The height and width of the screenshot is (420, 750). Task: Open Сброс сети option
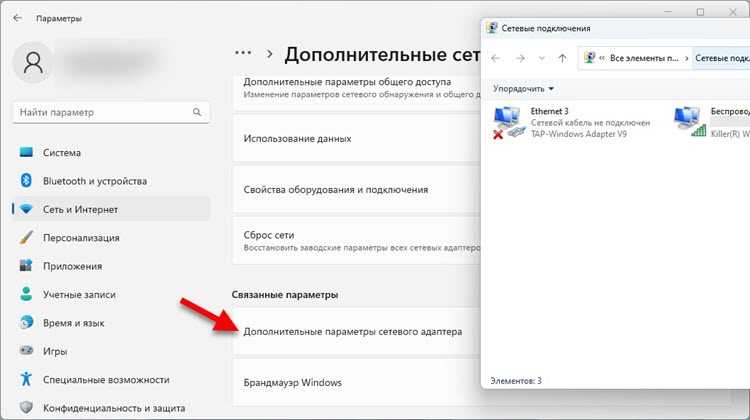tap(356, 241)
